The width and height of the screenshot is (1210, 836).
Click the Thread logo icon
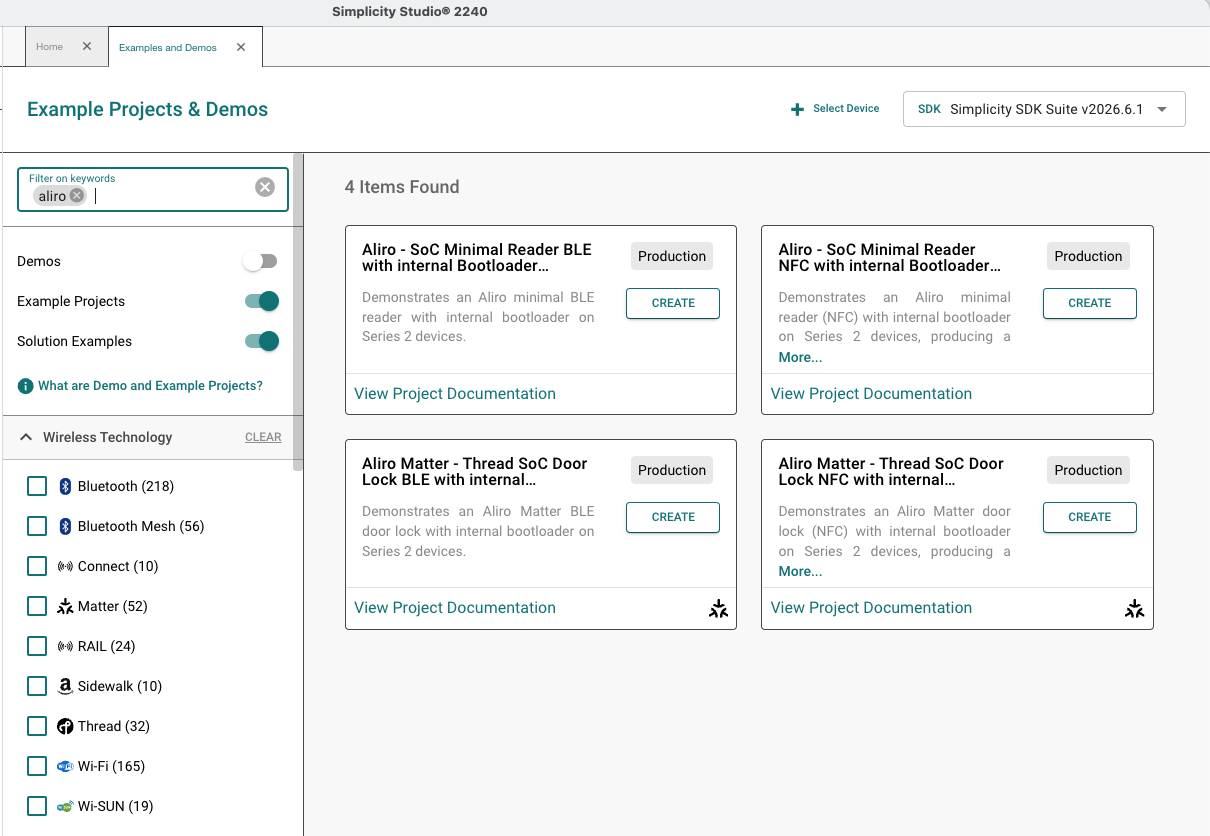(65, 726)
